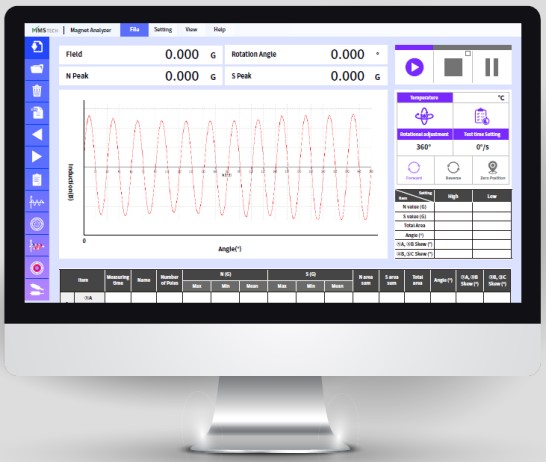
Task: Click the open folder icon in sidebar
Action: coord(37,69)
